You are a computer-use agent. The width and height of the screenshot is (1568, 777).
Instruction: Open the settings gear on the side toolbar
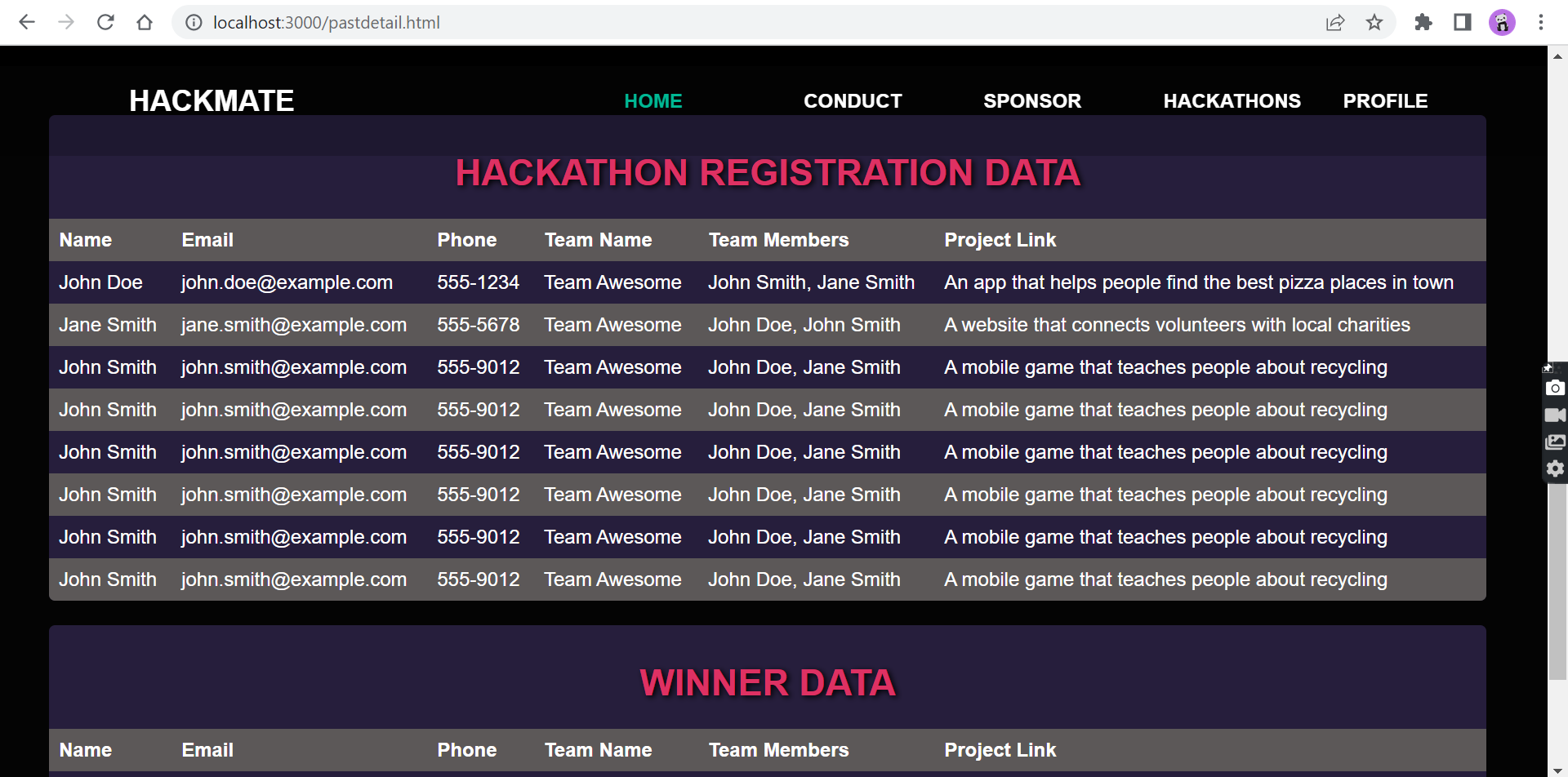pos(1555,468)
